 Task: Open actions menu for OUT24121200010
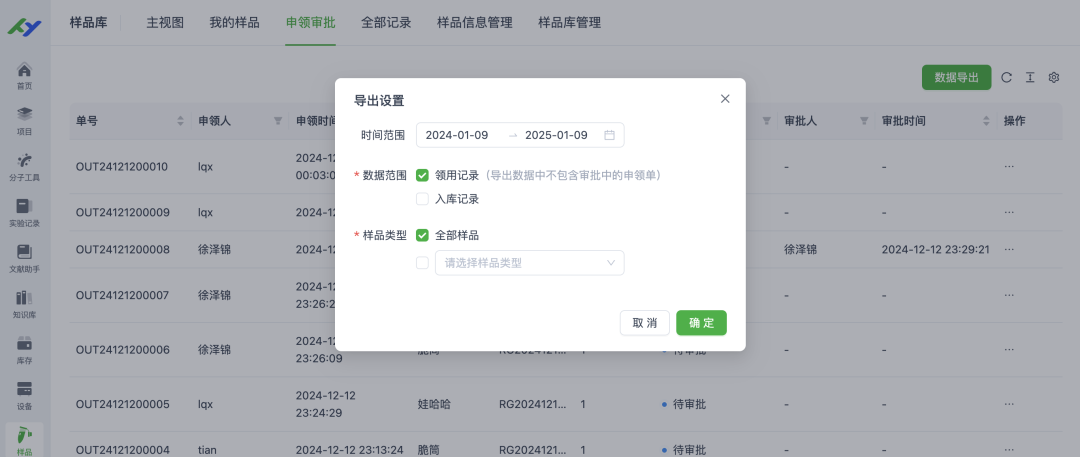pyautogui.click(x=1009, y=167)
